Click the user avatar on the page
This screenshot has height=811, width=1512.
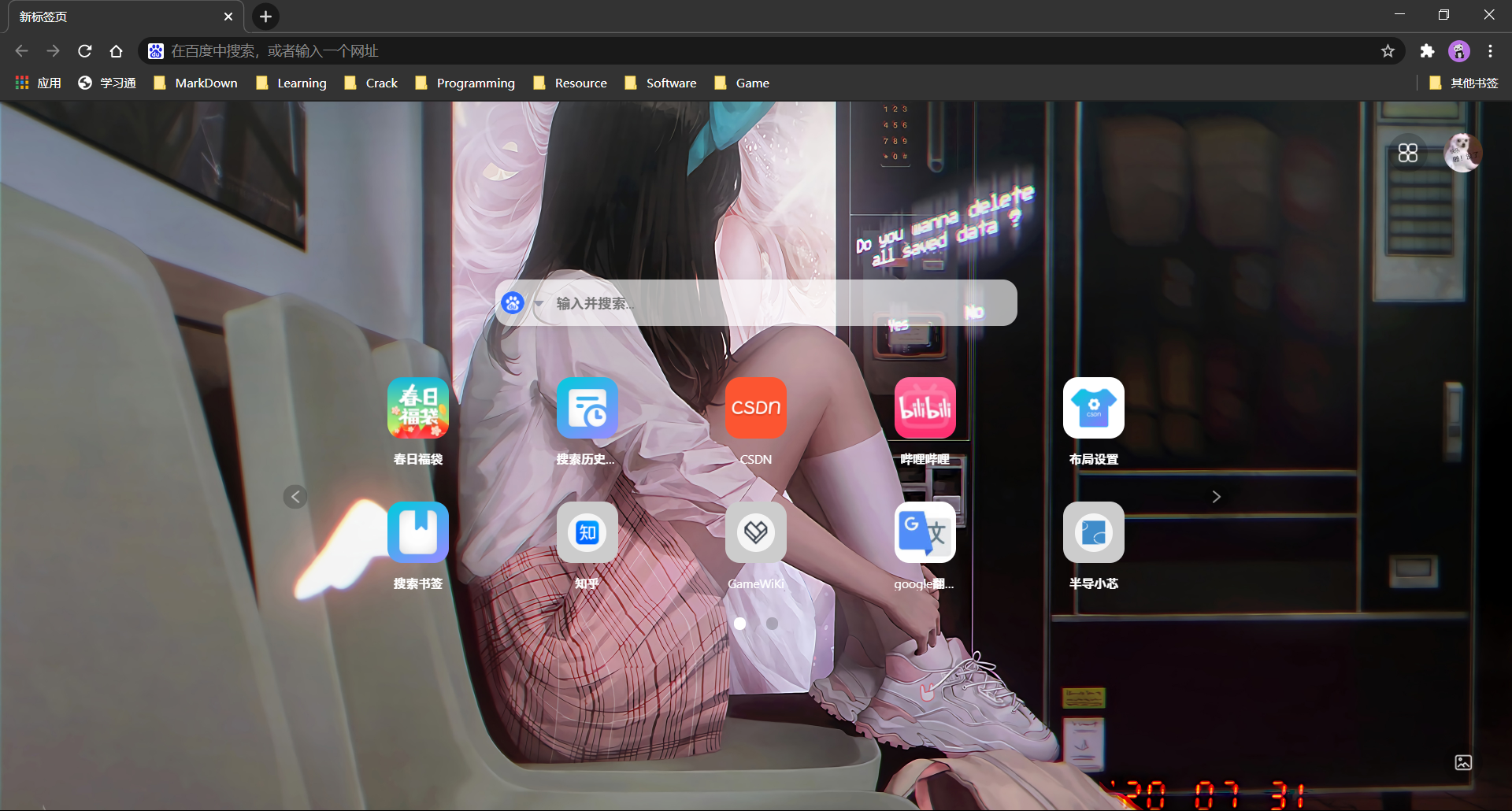1462,153
